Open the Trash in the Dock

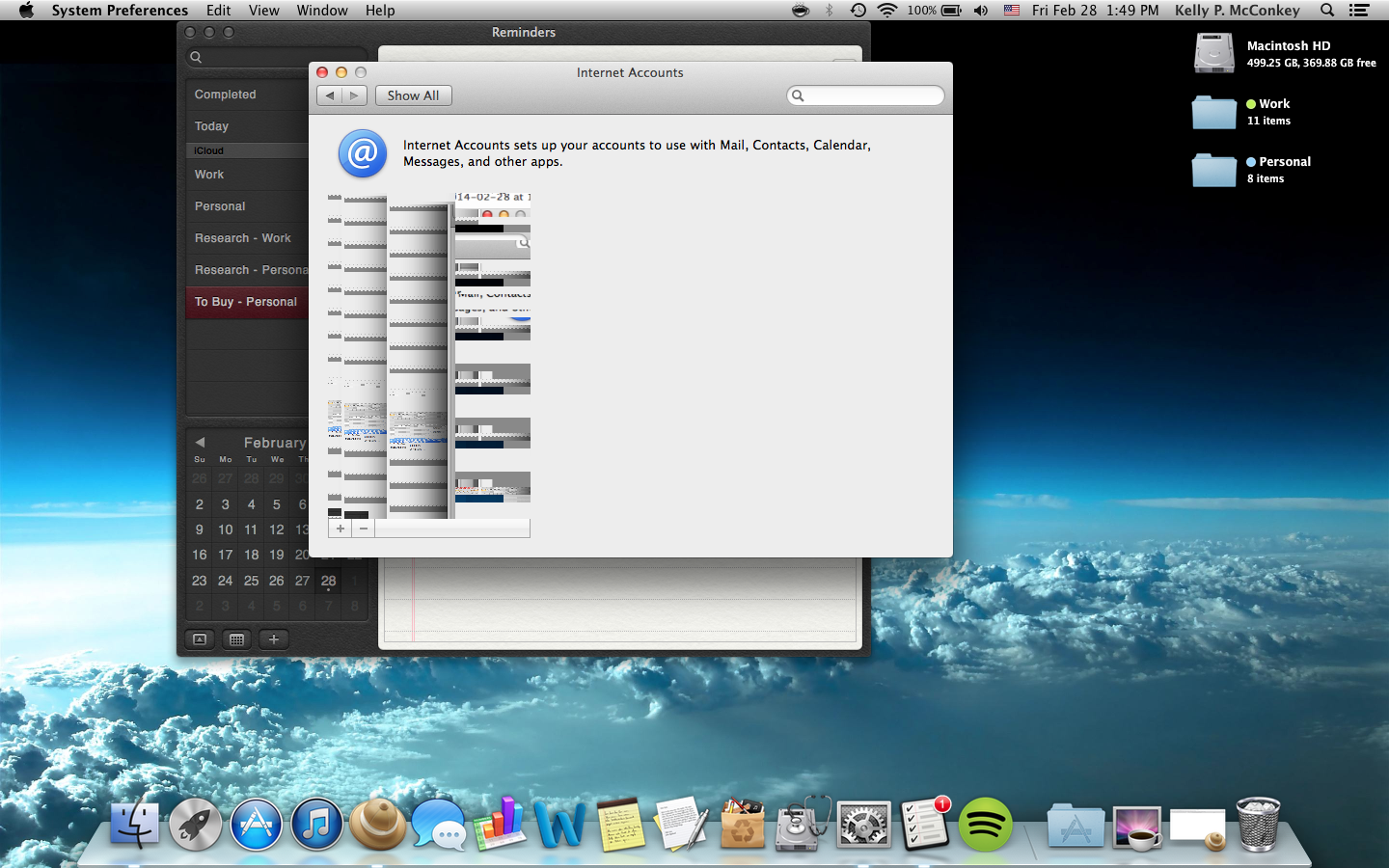click(1259, 825)
